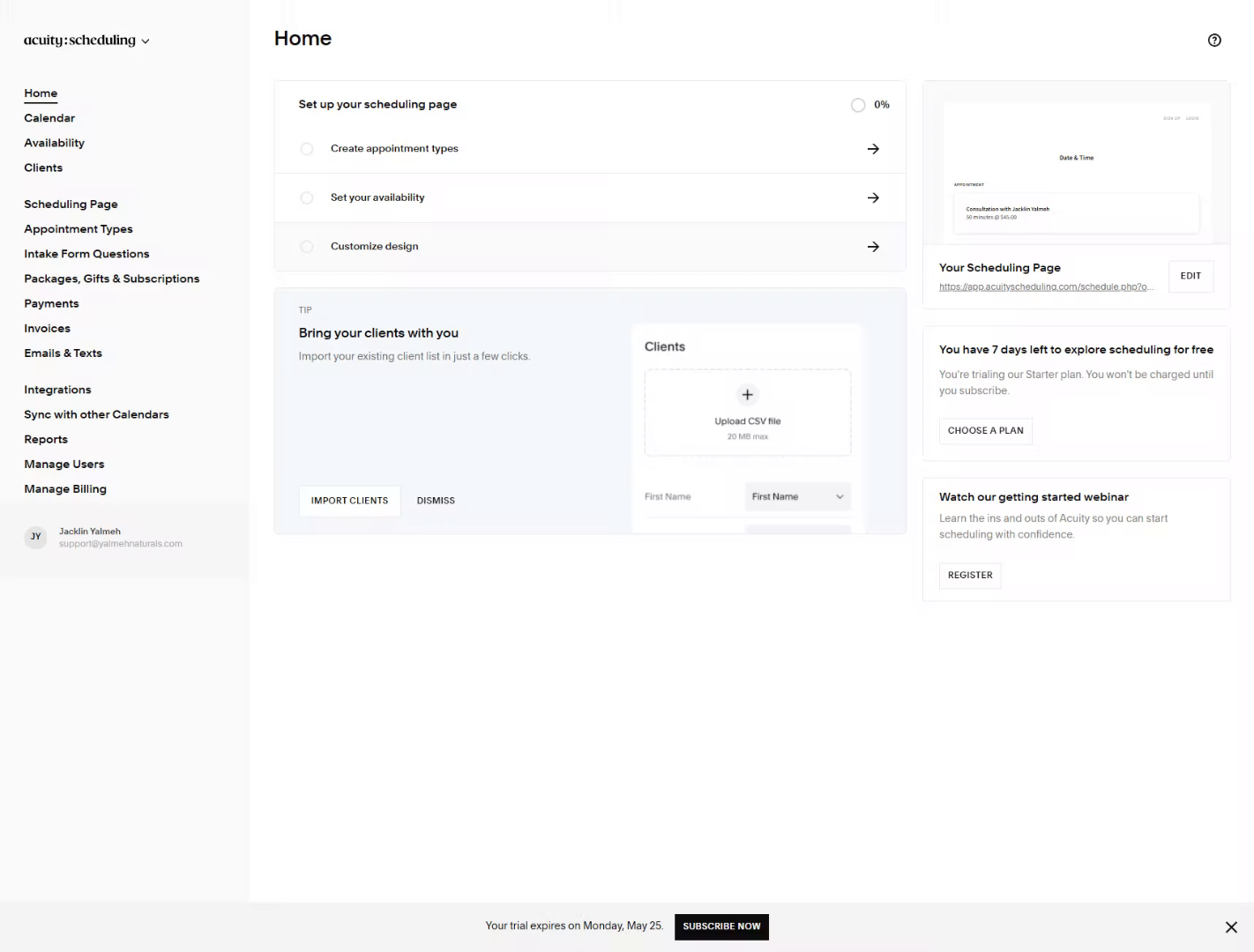Expand the acuity:scheduling account dropdown
Screen dimensions: 1254x952
point(86,41)
